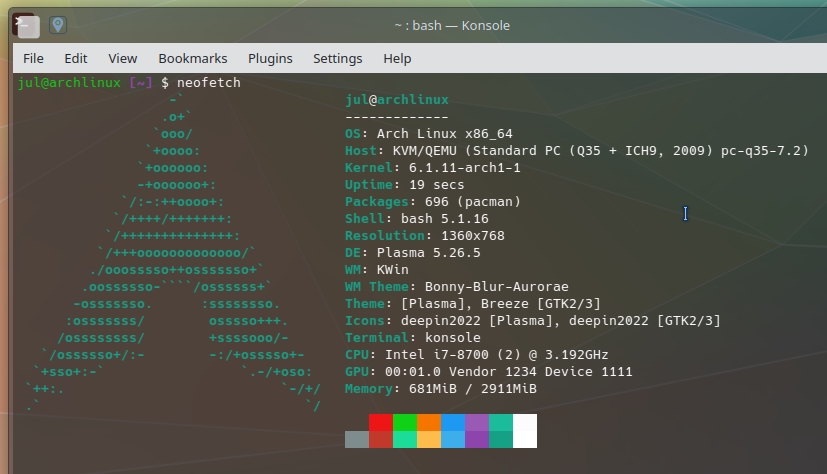Open the Bookmarks menu
827x474 pixels.
click(x=193, y=58)
